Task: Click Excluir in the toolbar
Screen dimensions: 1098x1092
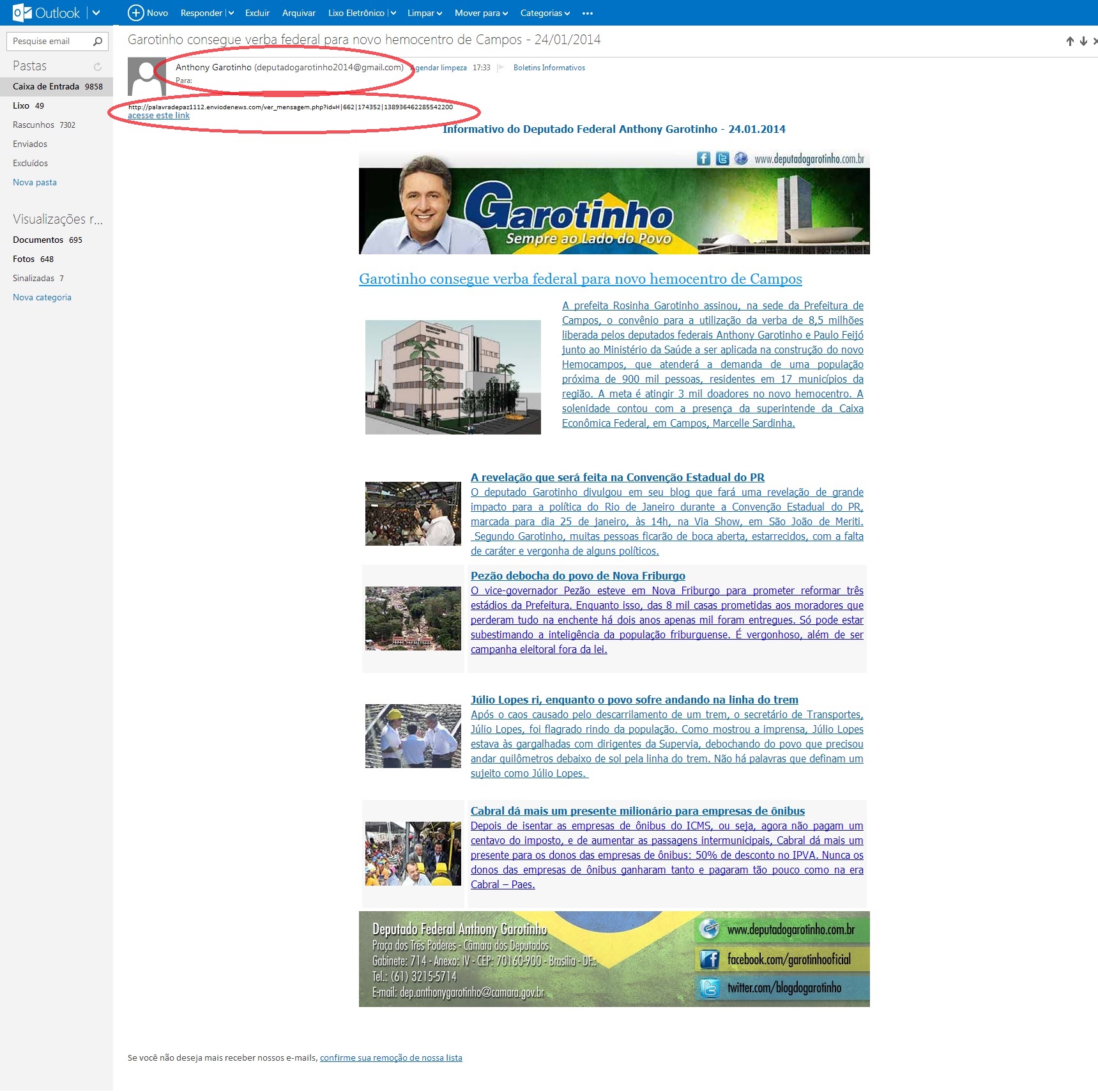Action: point(257,13)
